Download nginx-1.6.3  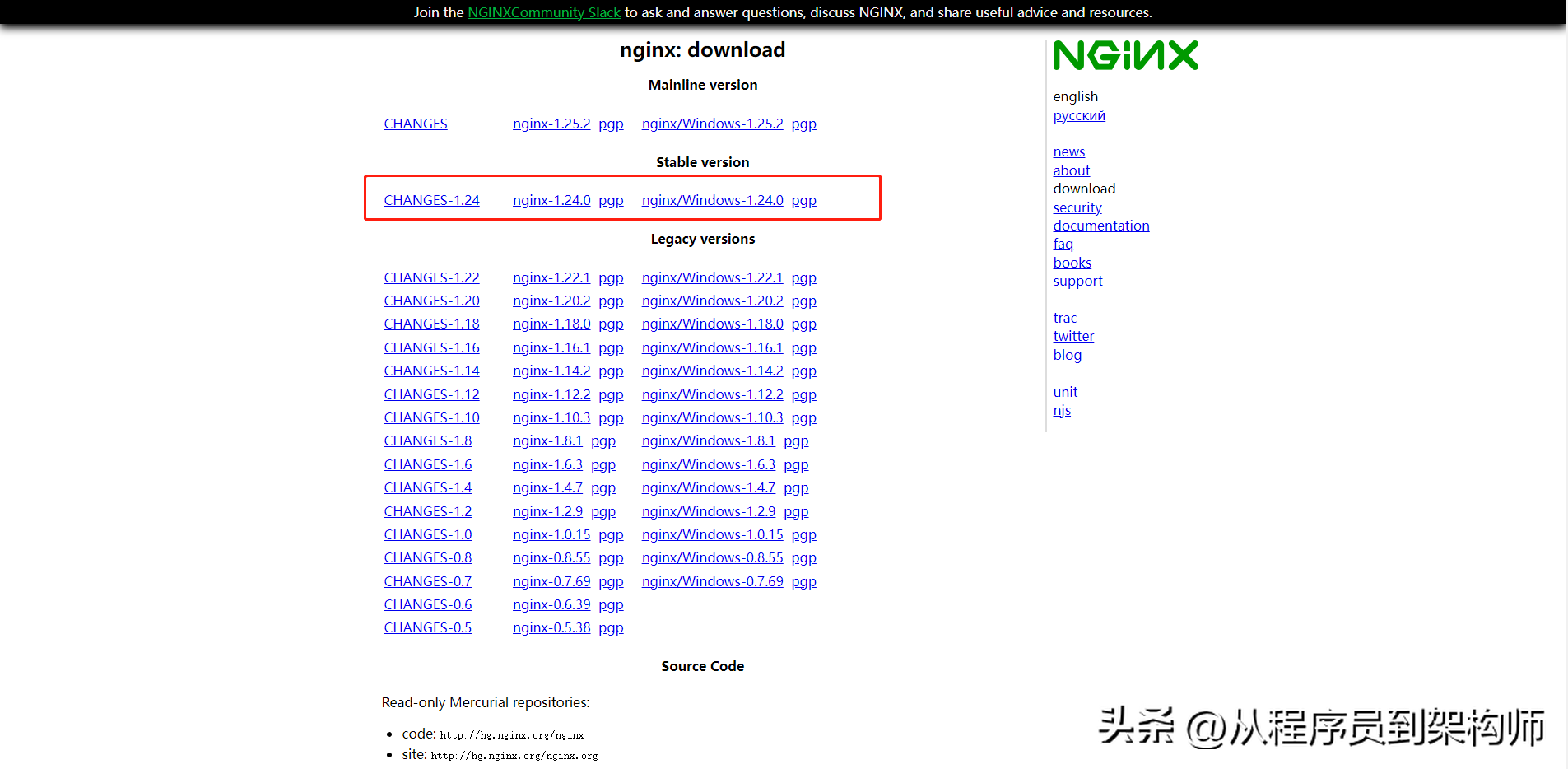click(x=547, y=464)
